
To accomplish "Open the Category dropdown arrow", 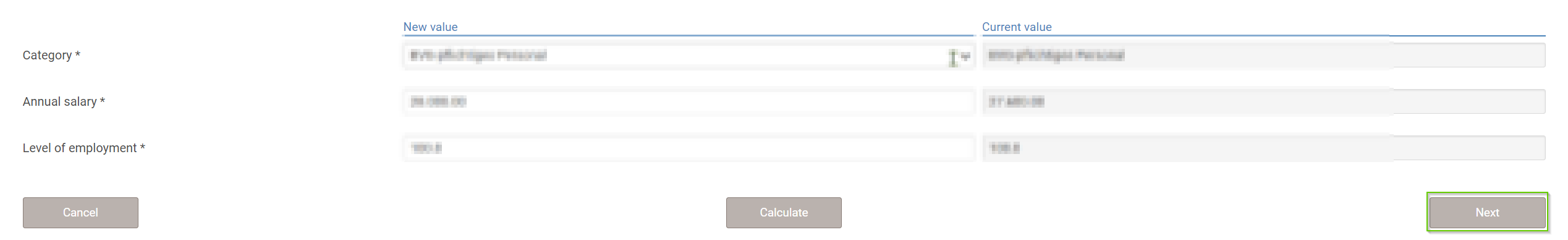I will pyautogui.click(x=965, y=56).
